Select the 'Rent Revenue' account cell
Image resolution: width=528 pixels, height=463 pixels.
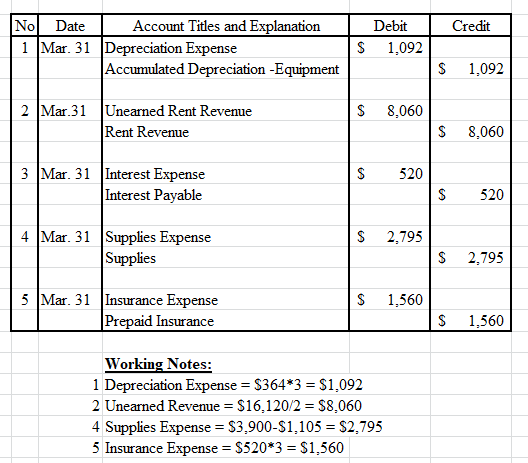point(226,132)
